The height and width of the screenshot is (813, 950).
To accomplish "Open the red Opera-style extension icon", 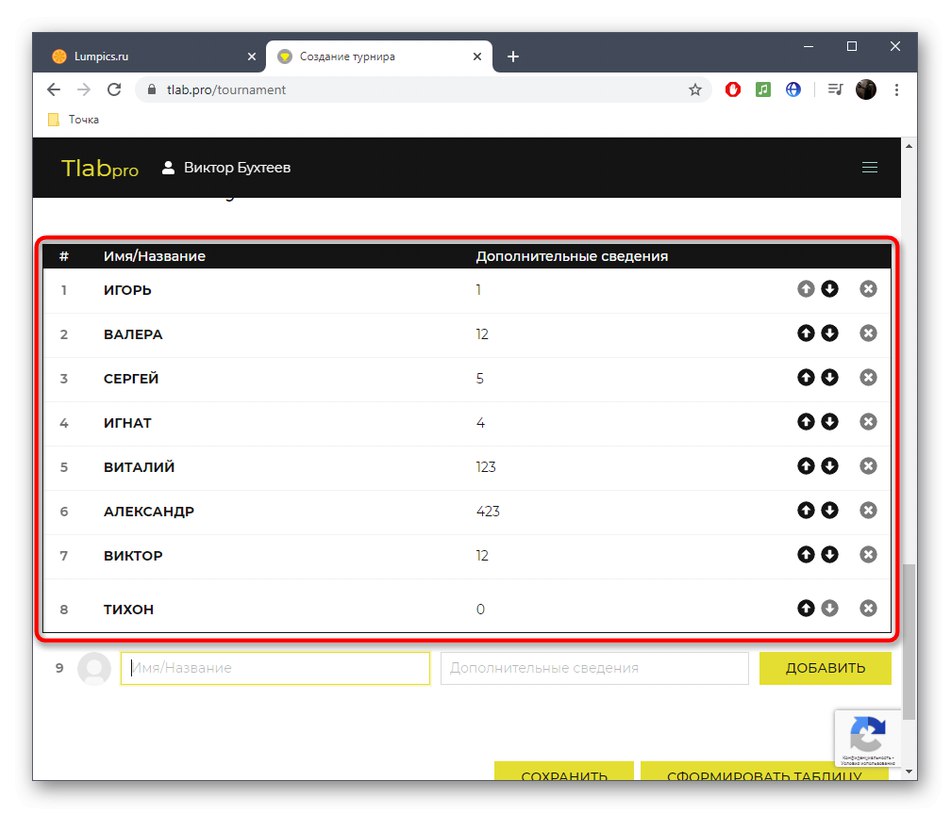I will [732, 90].
